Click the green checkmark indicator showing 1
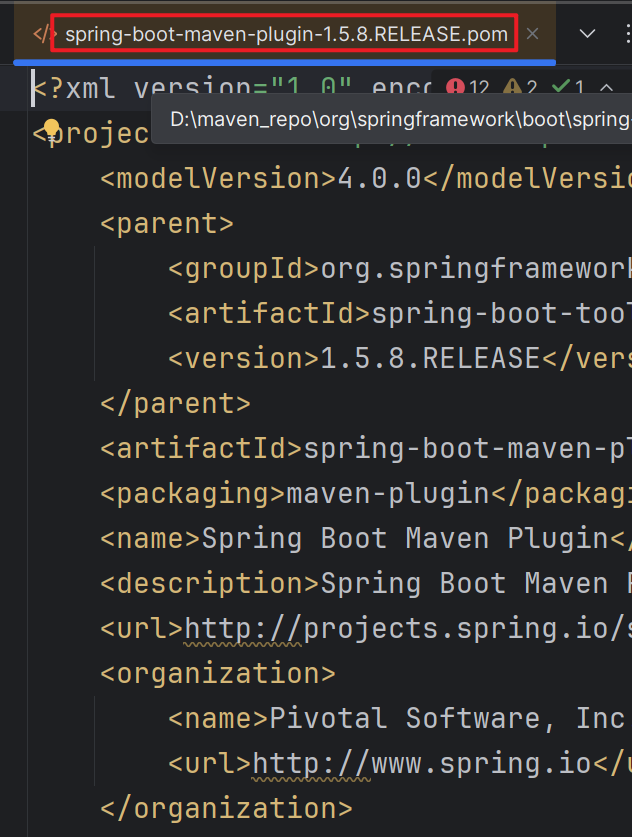The image size is (632, 837). 567,87
